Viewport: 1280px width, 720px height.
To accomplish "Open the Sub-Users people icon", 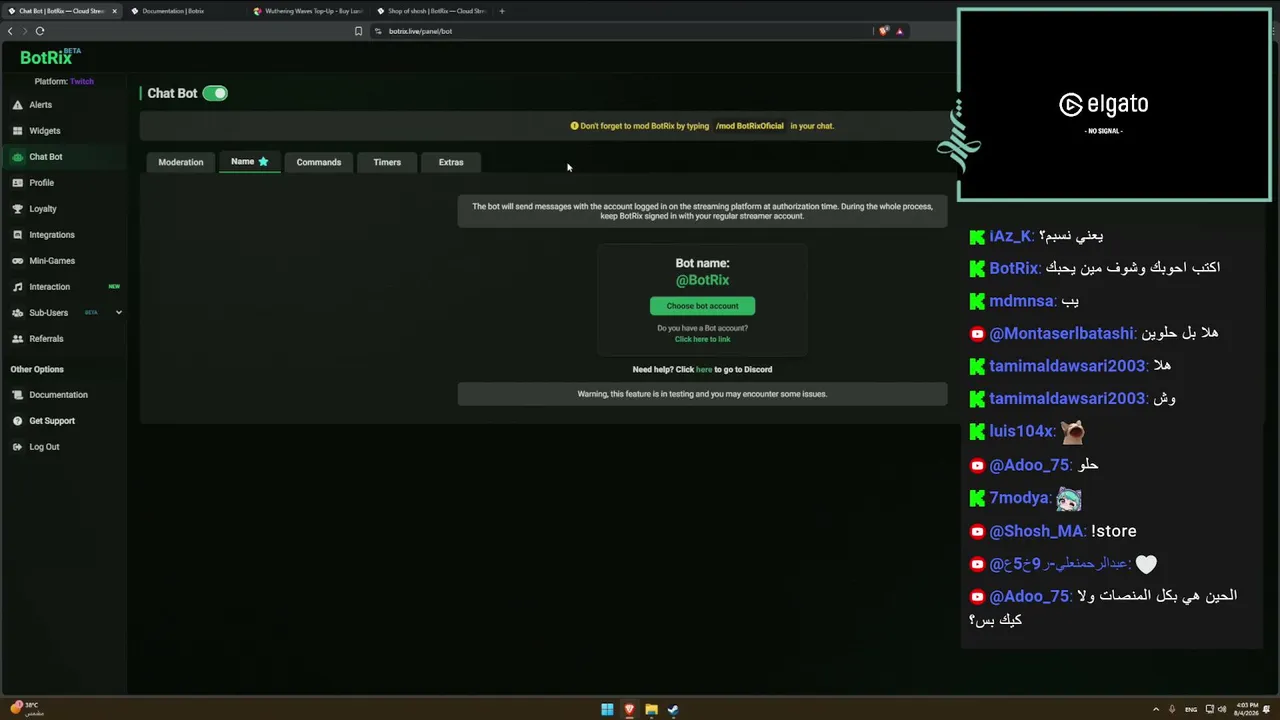I will click(18, 313).
